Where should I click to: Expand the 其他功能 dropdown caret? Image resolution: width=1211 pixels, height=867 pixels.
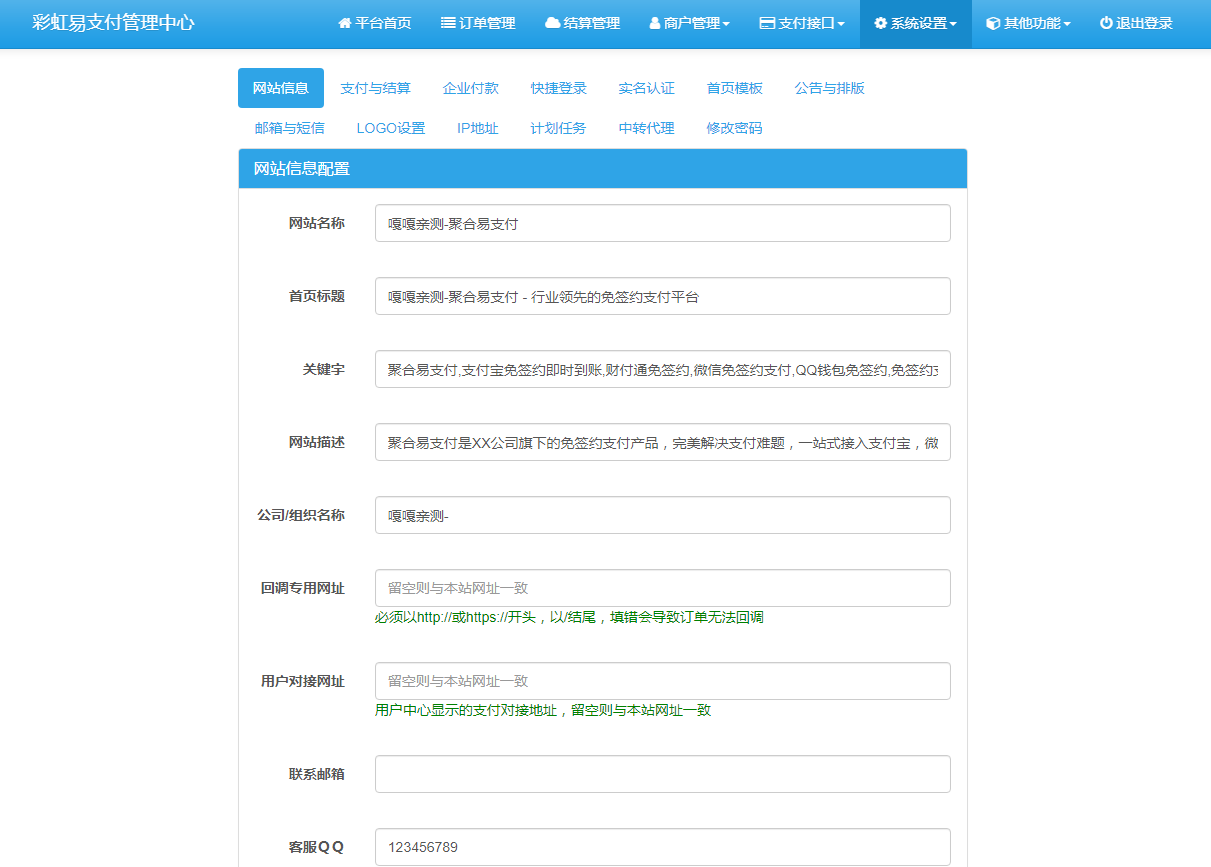[1067, 24]
